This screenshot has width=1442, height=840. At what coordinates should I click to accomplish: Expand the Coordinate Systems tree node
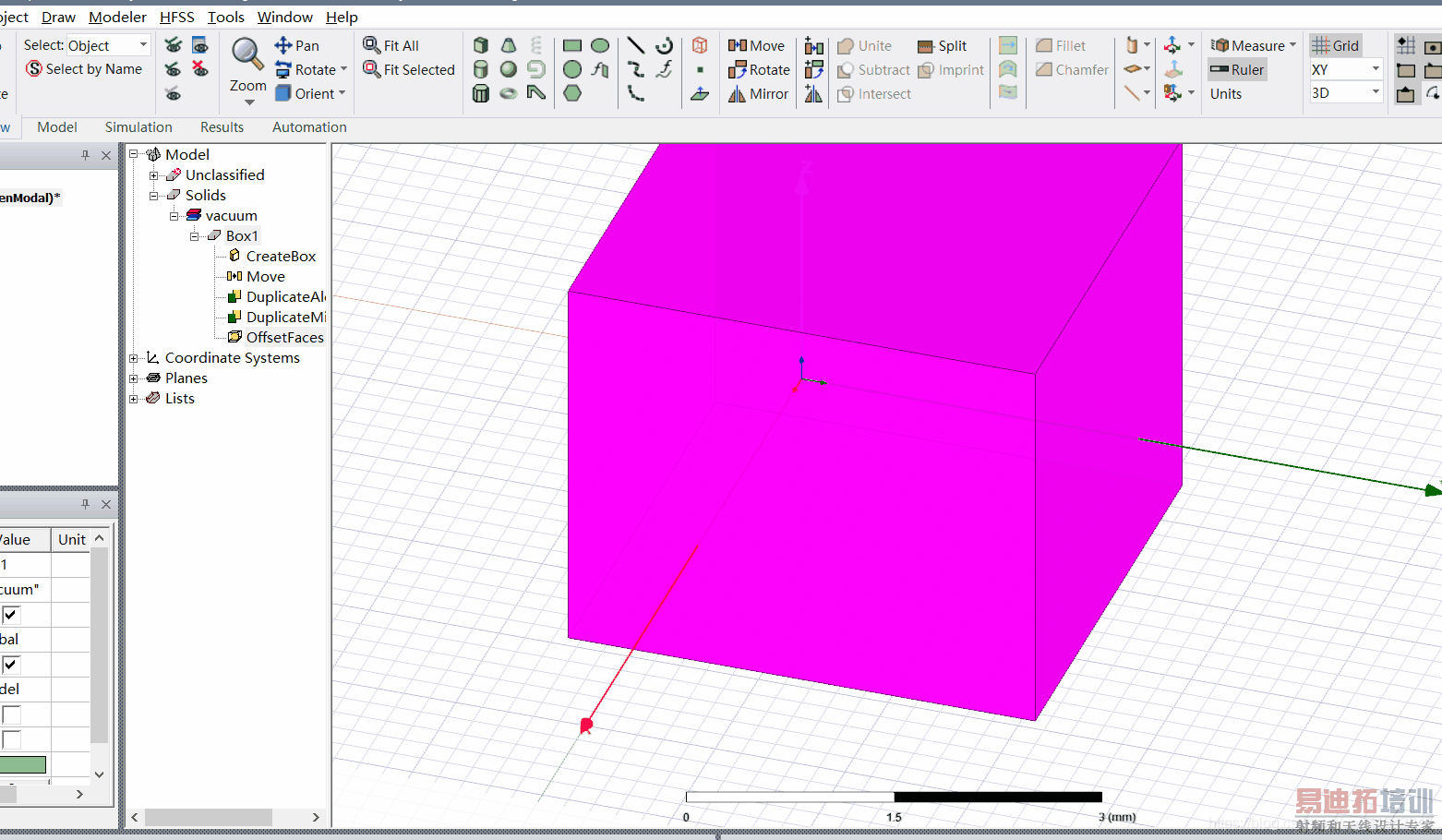pos(134,358)
